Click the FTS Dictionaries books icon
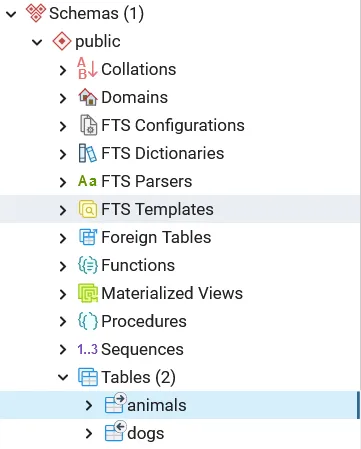361x449 pixels. [88, 153]
